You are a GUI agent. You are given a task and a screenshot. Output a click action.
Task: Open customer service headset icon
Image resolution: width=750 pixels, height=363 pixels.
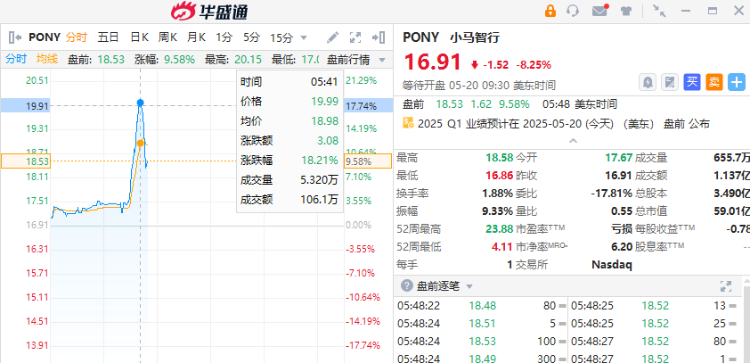coord(573,11)
